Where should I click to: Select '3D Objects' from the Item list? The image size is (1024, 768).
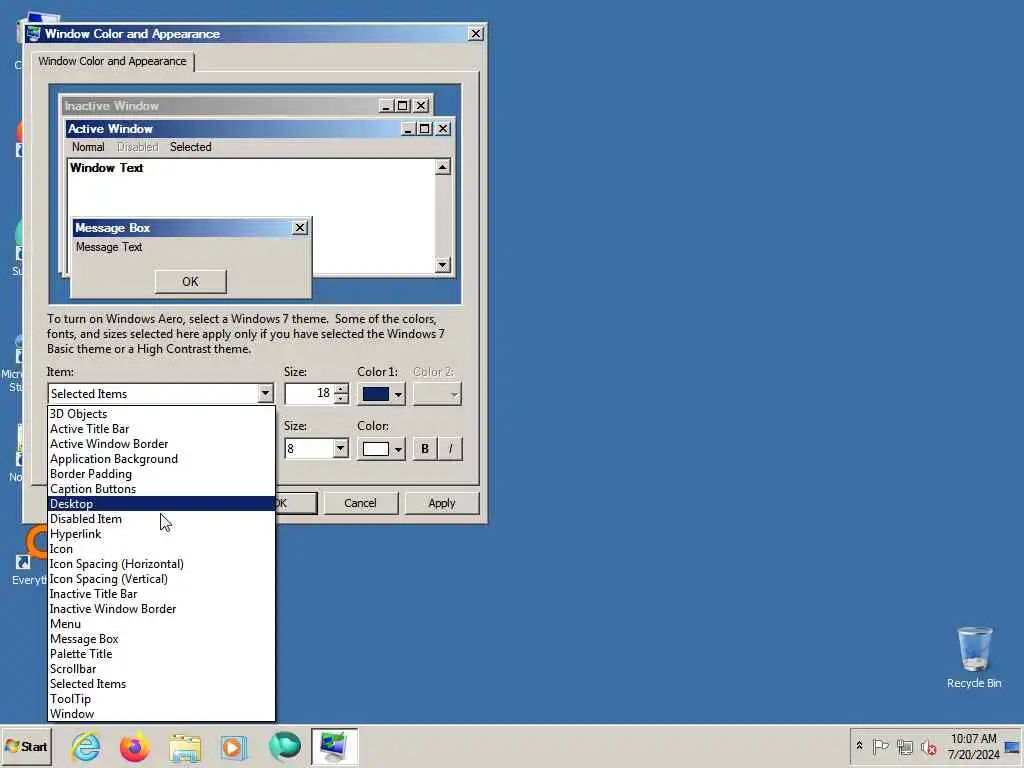[161, 414]
